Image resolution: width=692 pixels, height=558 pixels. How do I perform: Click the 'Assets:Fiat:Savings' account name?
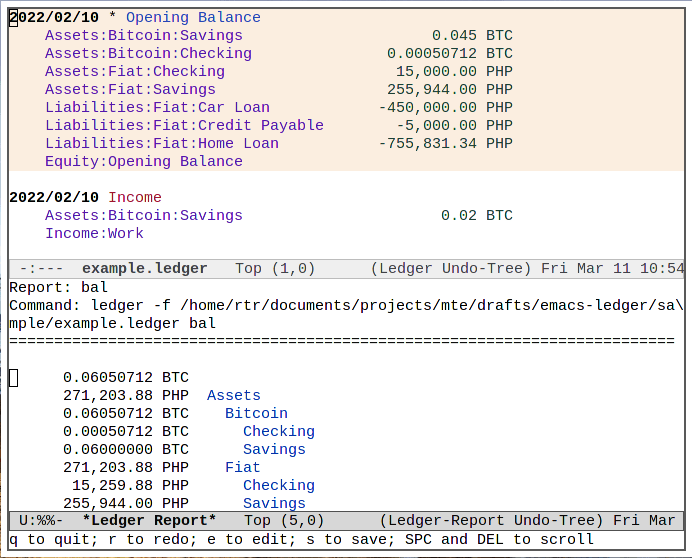(130, 90)
